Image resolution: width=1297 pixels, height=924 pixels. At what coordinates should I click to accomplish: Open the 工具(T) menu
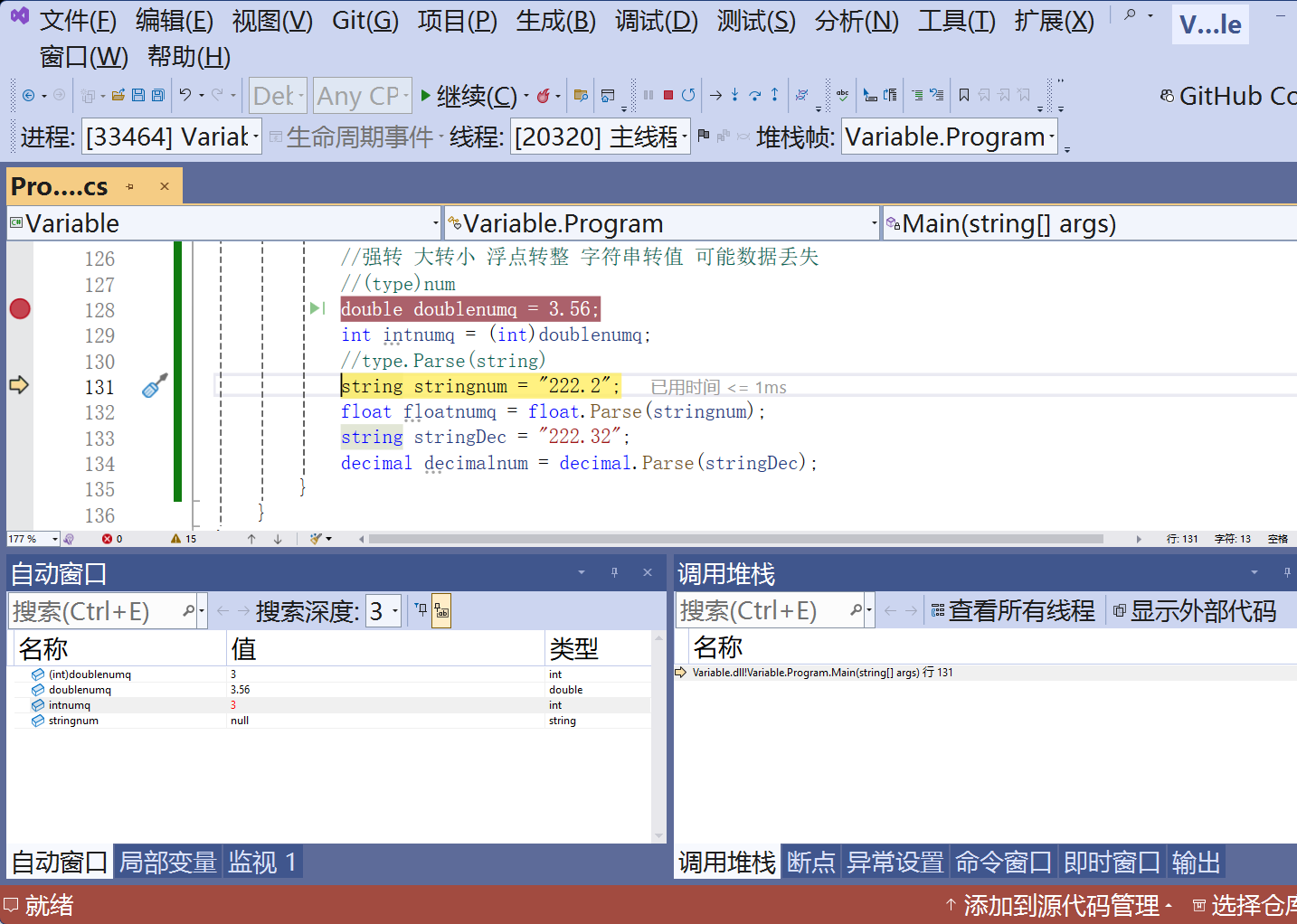pyautogui.click(x=957, y=21)
